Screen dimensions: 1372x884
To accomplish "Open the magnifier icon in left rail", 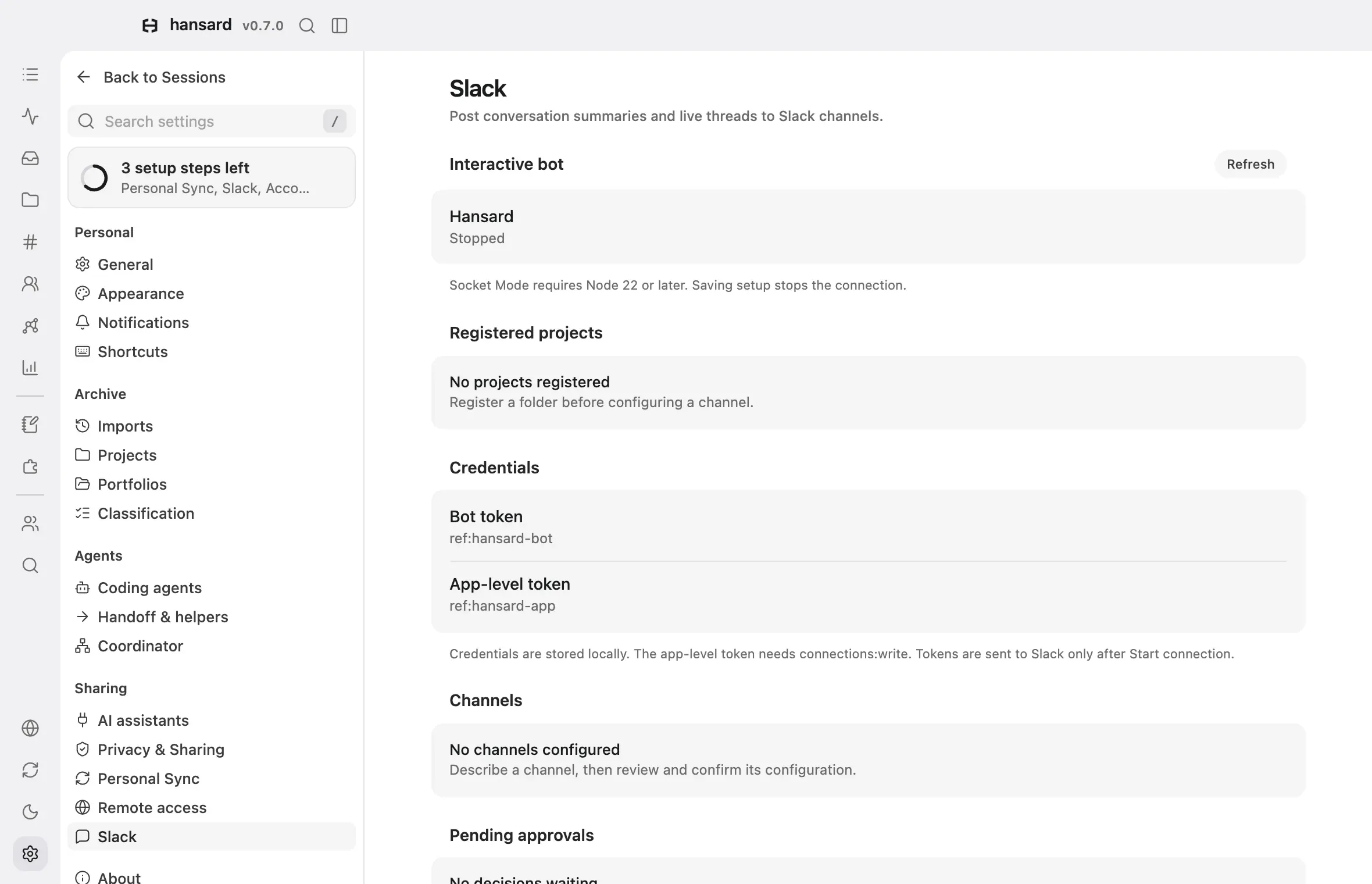I will [30, 565].
